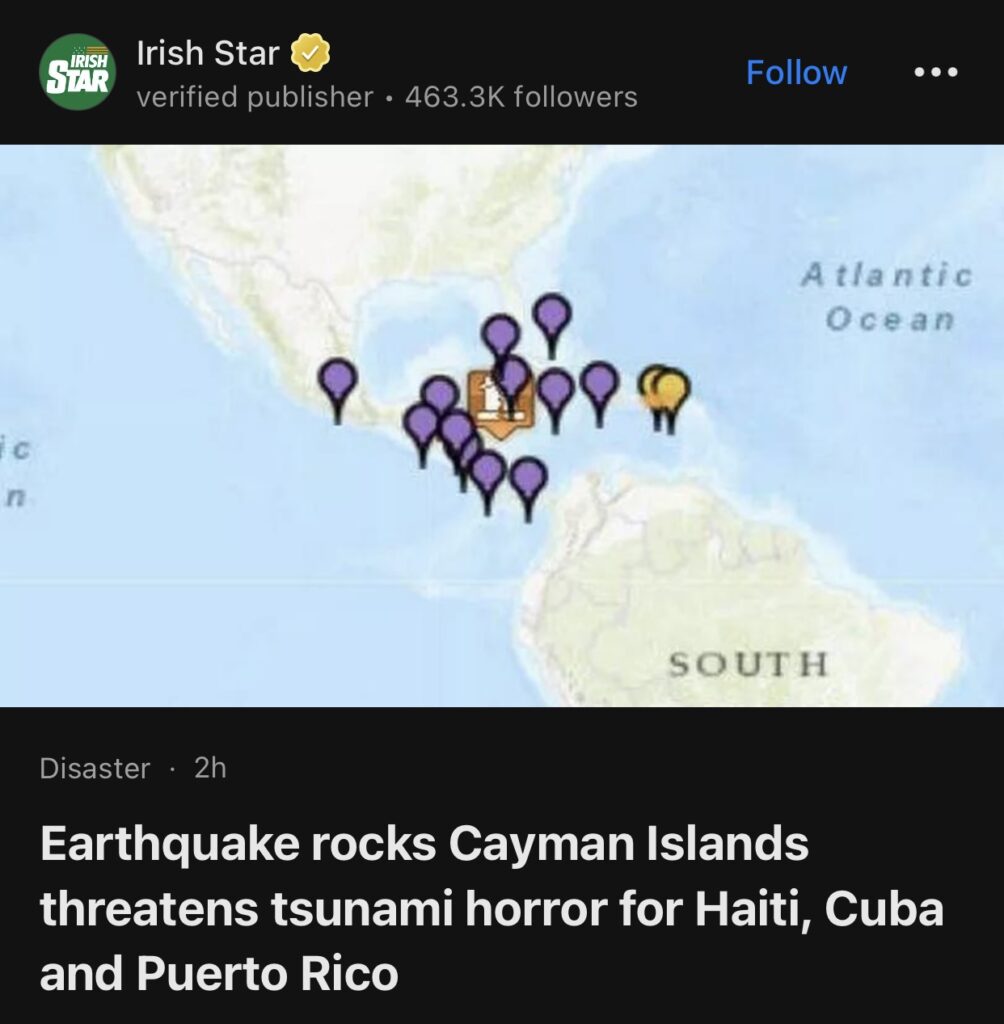Click the "verified publisher" label
1004x1024 pixels.
[254, 97]
